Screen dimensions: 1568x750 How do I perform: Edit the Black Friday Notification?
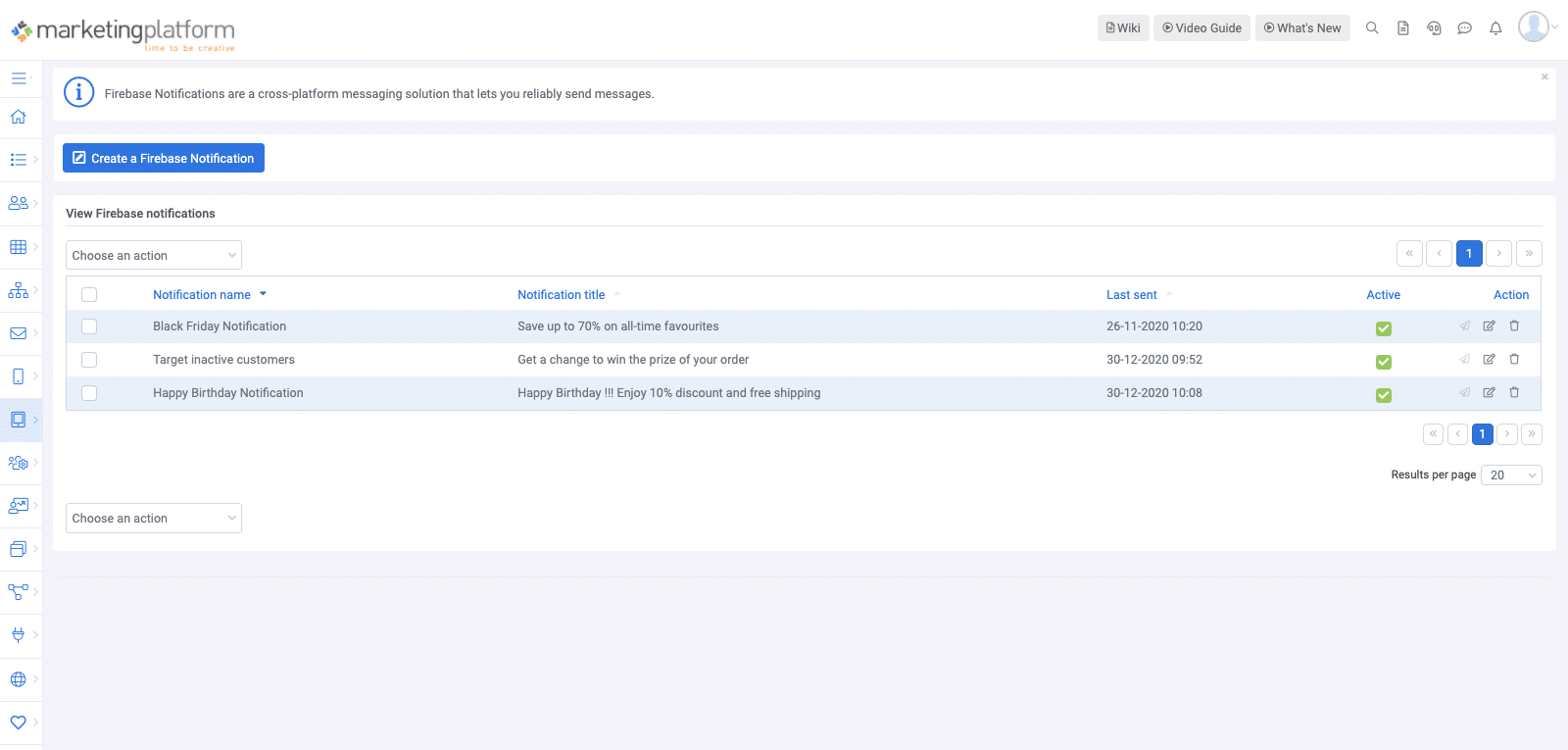pyautogui.click(x=1489, y=325)
